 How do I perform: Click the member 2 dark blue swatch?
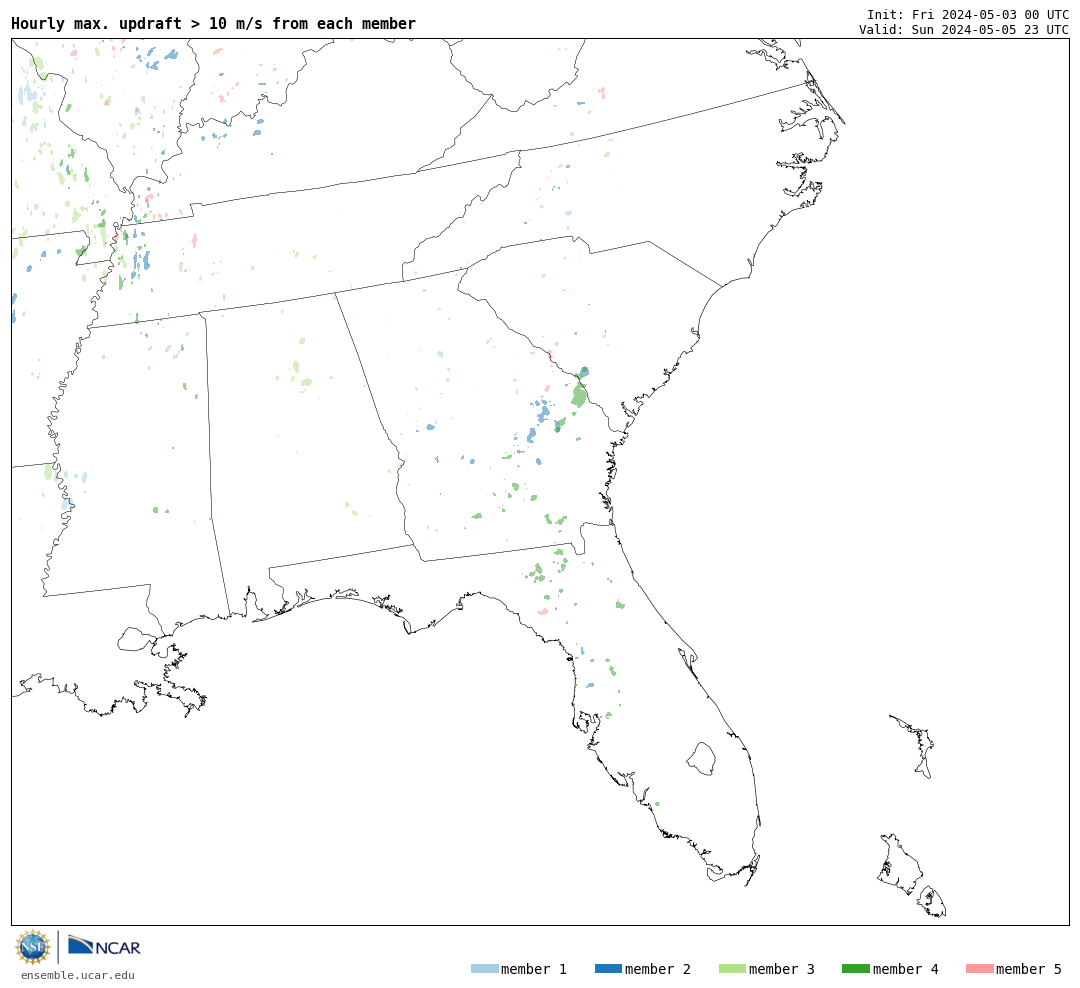tap(608, 969)
